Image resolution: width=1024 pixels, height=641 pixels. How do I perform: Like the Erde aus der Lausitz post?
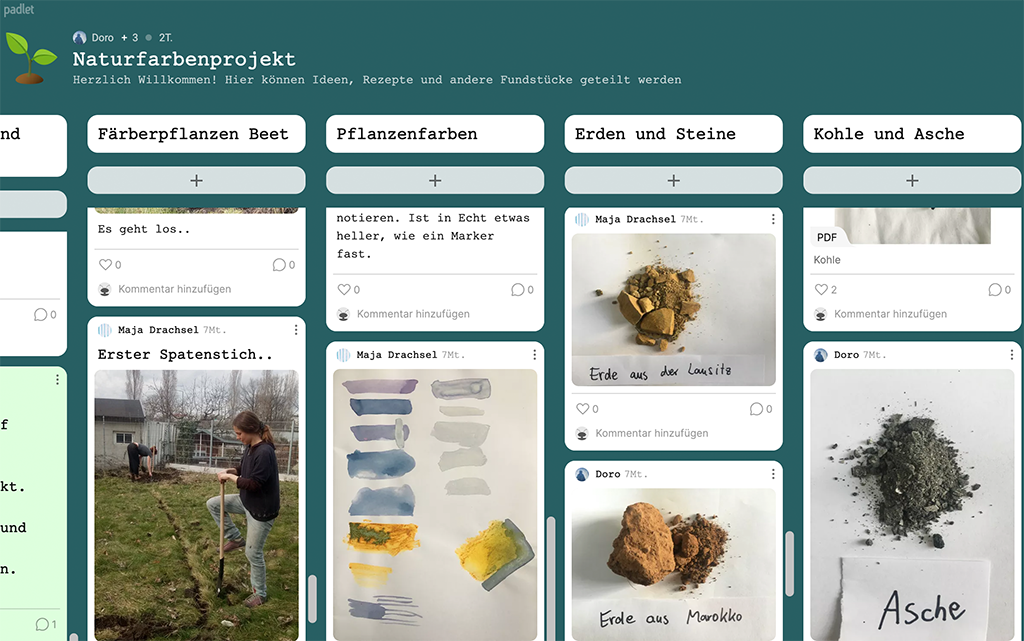tap(582, 409)
